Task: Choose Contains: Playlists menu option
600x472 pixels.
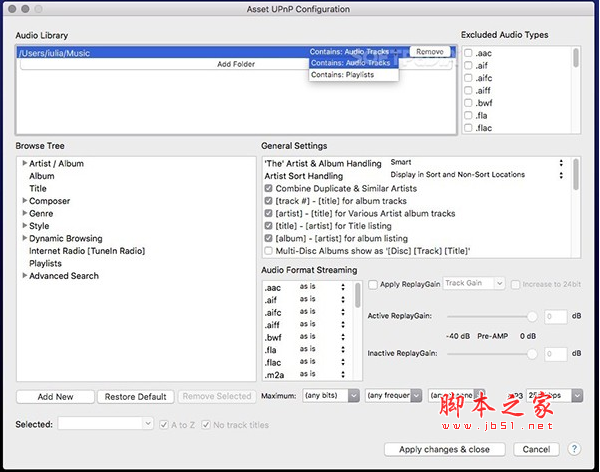Action: [354, 75]
